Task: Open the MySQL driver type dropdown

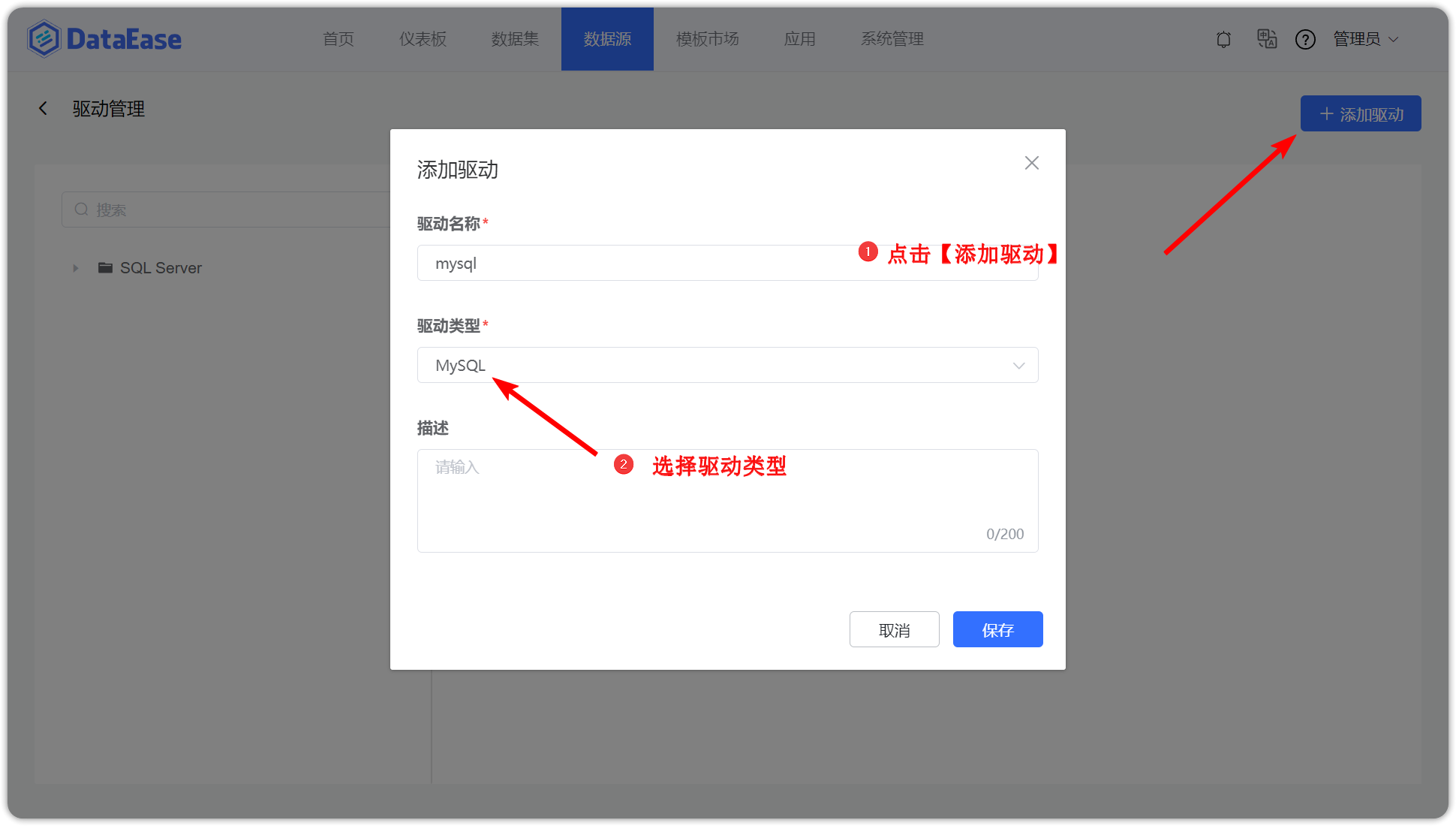Action: 1018,366
